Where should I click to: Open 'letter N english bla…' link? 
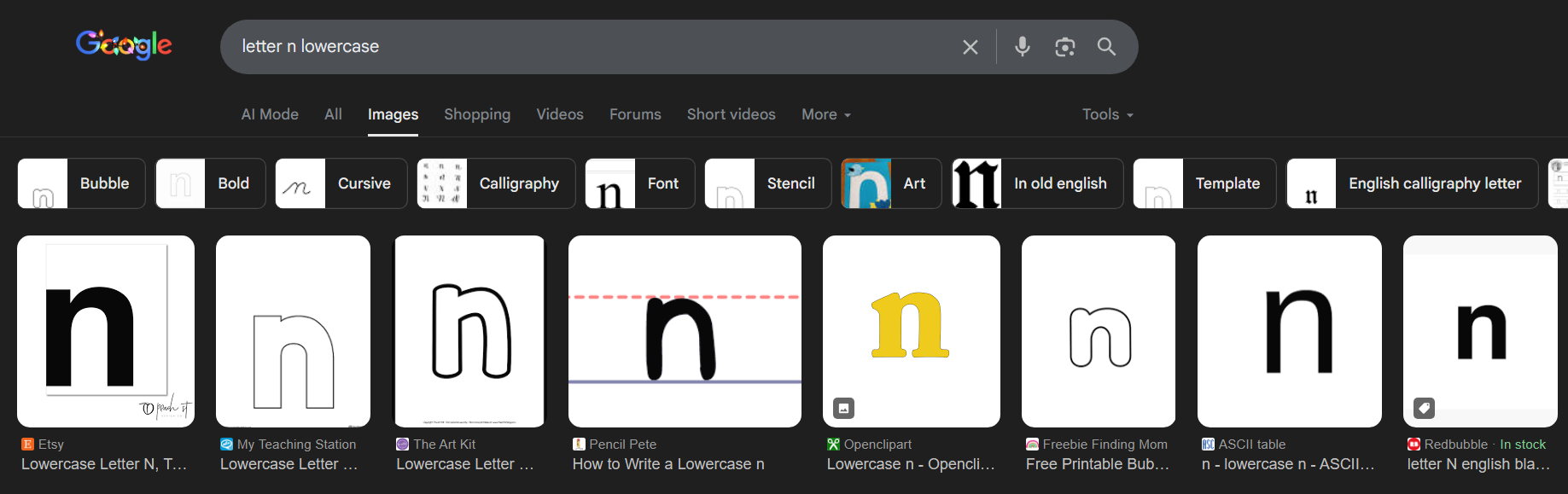click(x=1478, y=464)
